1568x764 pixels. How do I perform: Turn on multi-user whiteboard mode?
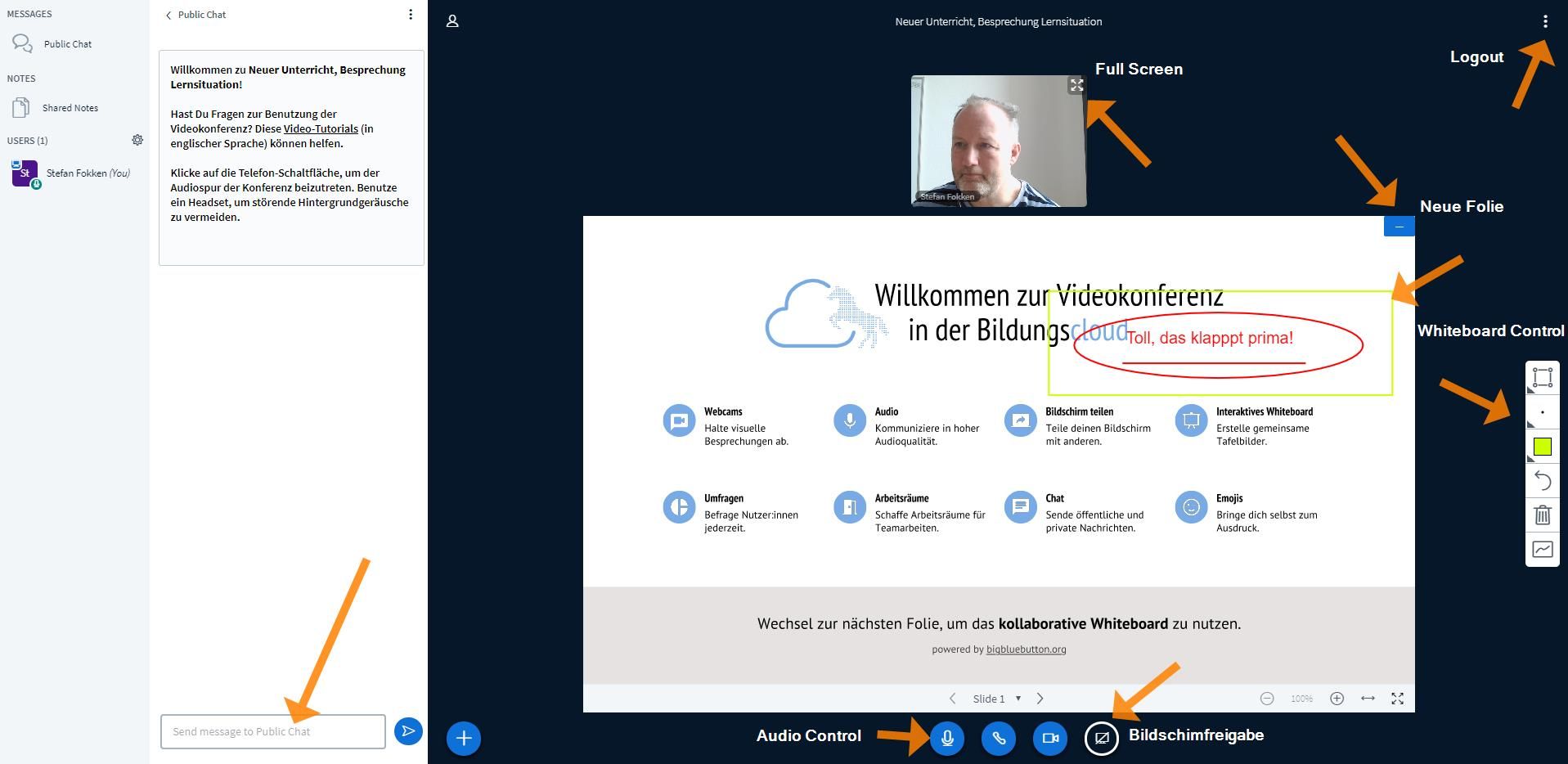[1542, 550]
